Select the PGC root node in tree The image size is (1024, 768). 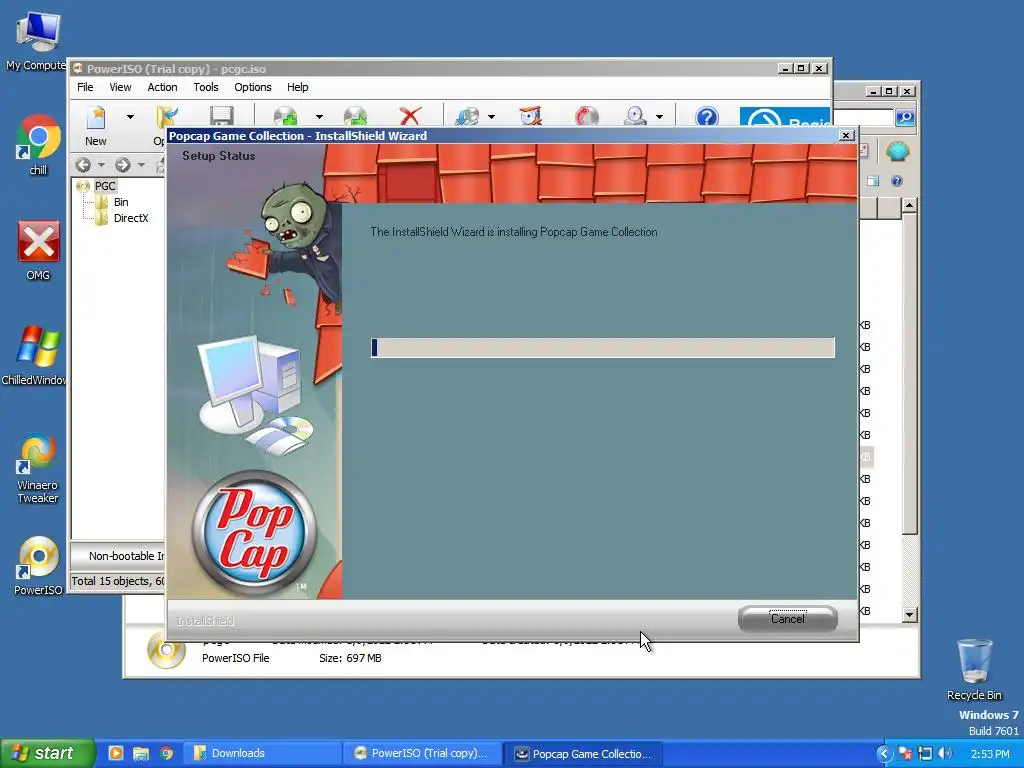click(x=104, y=186)
